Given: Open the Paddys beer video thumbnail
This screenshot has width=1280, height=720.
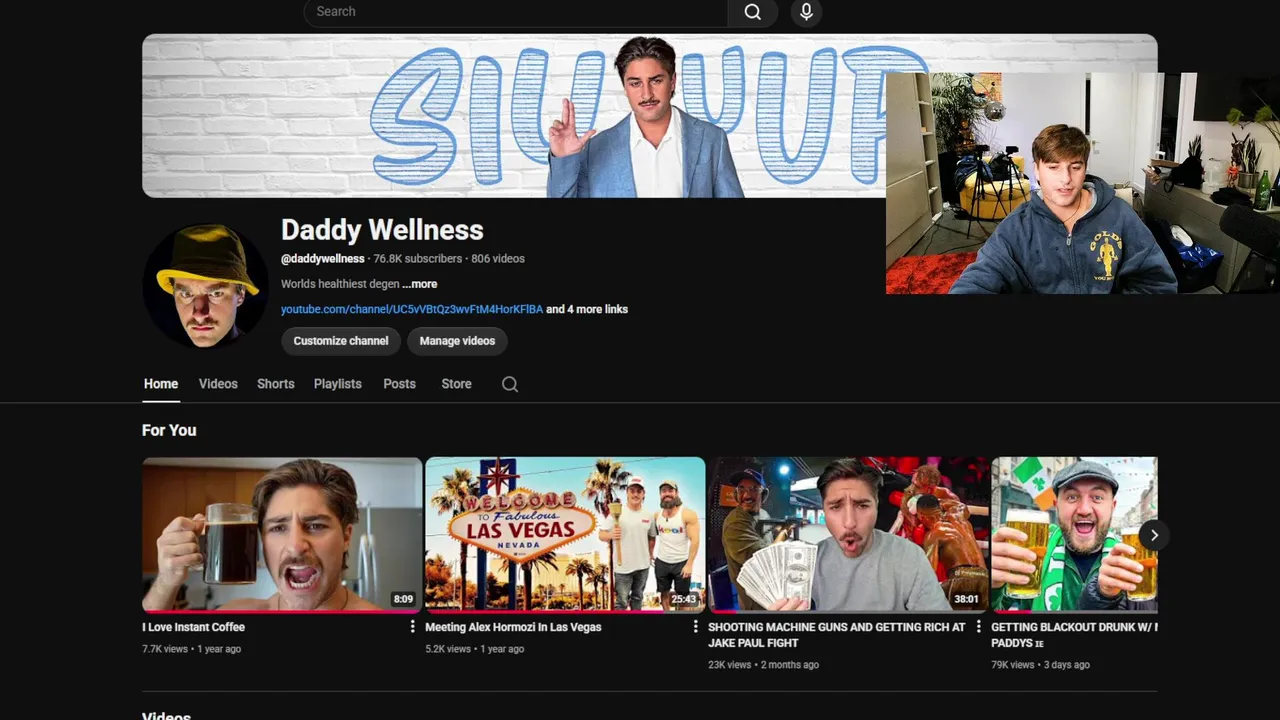Looking at the screenshot, I should [x=1074, y=534].
